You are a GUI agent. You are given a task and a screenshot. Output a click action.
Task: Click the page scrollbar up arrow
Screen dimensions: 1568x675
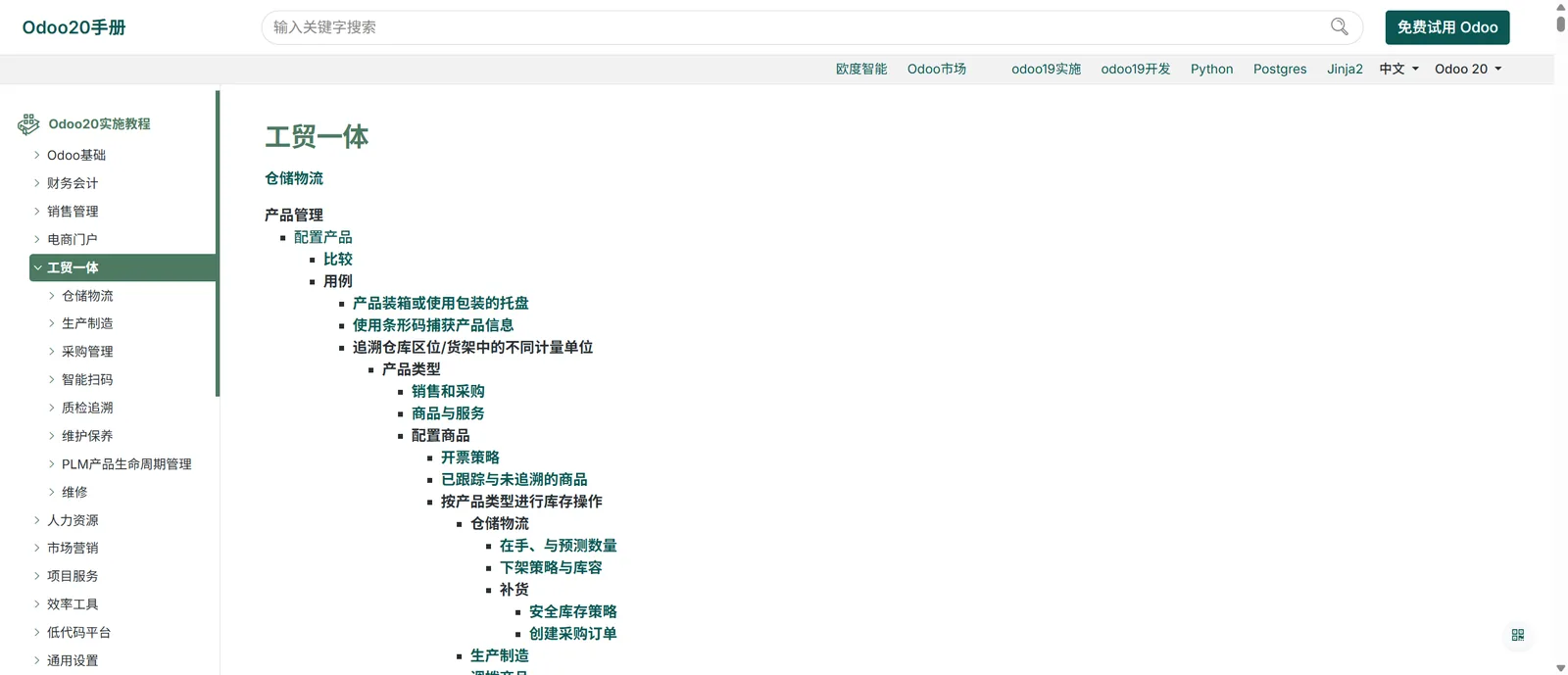tap(1561, 6)
